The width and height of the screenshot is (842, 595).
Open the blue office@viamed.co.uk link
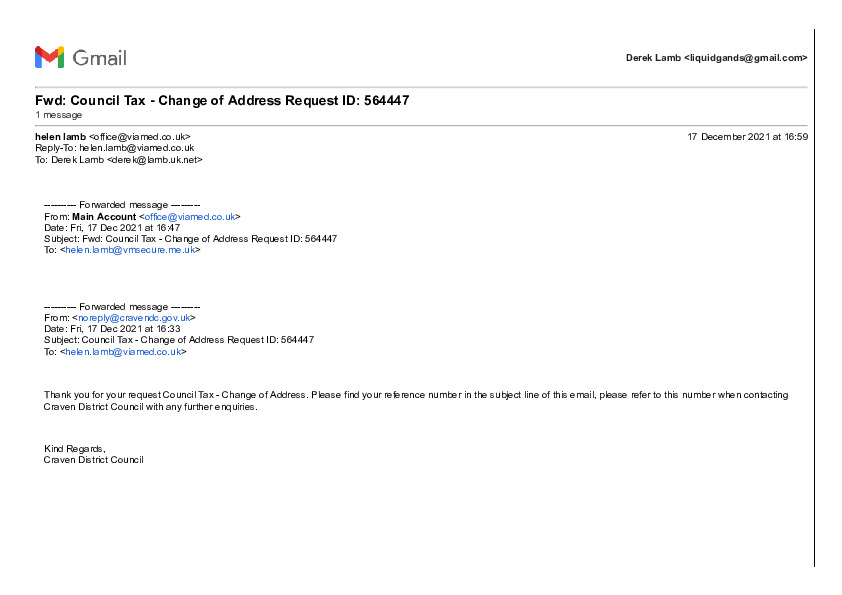(190, 216)
